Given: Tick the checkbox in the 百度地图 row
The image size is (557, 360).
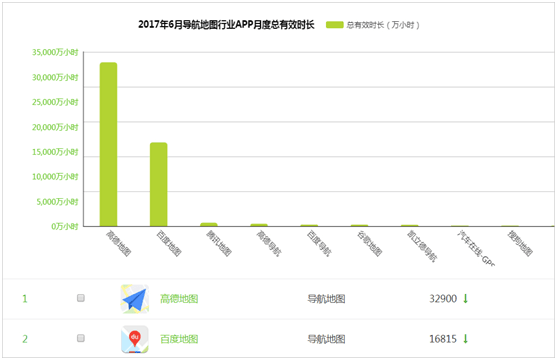Looking at the screenshot, I should click(81, 338).
